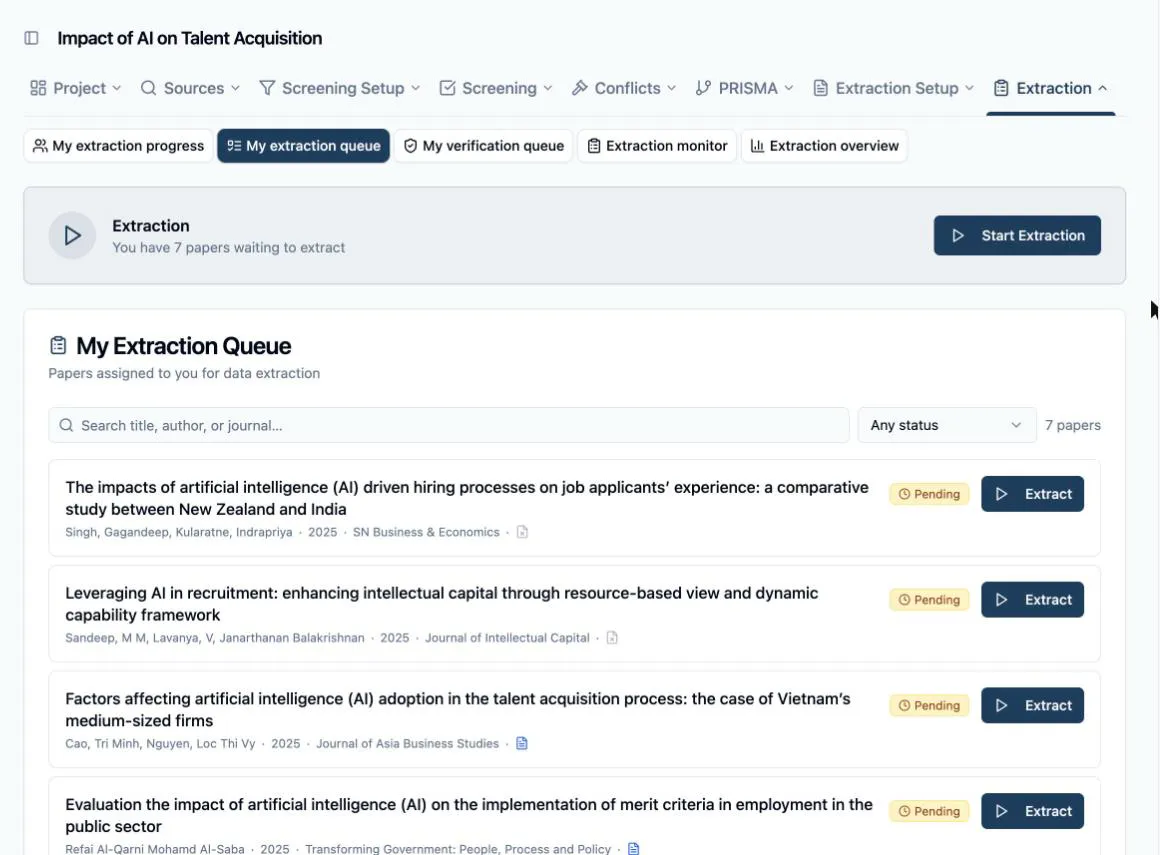Open the Screening Setup menu
1160x855 pixels.
pos(340,88)
